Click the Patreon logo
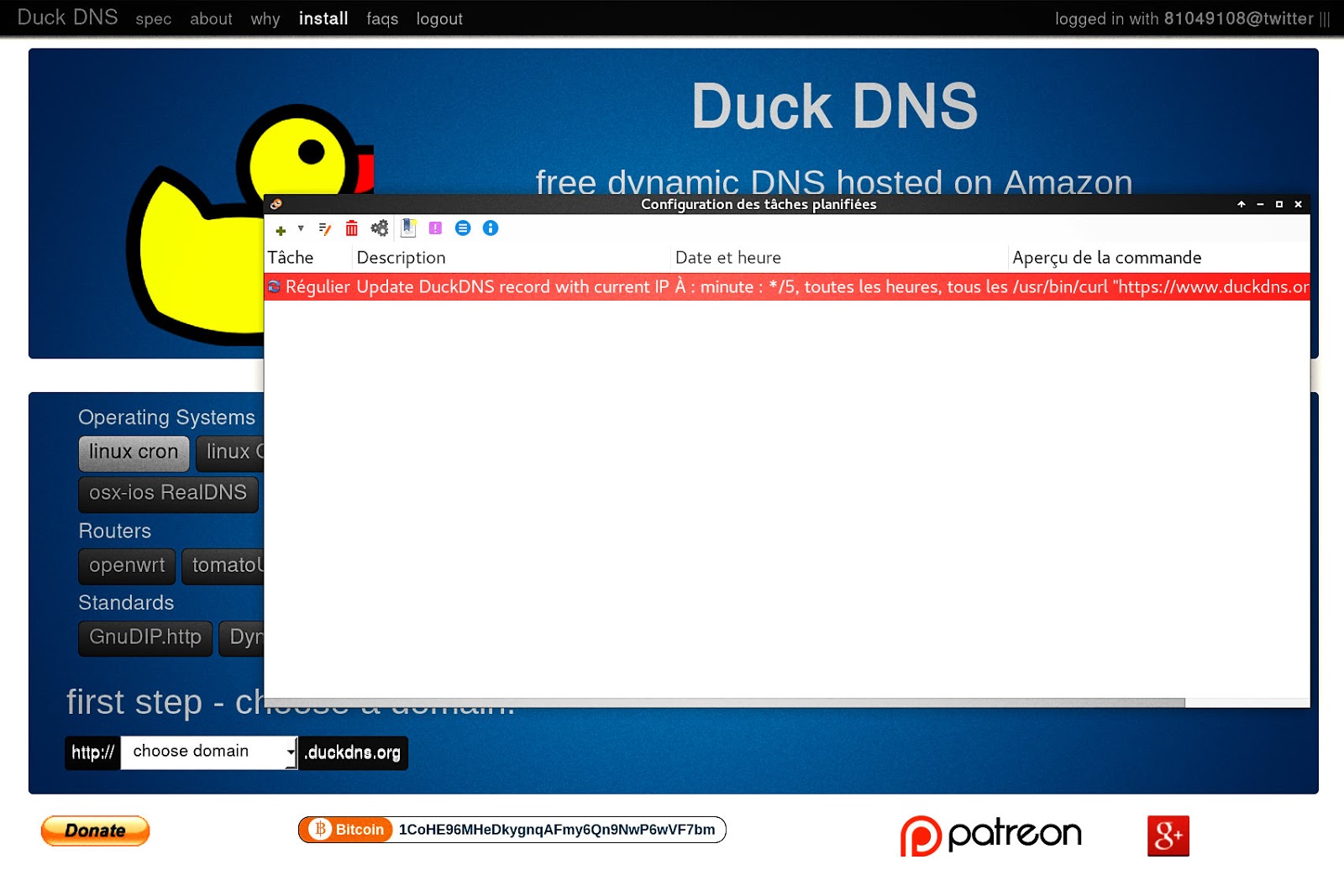The height and width of the screenshot is (896, 1344). (x=991, y=835)
